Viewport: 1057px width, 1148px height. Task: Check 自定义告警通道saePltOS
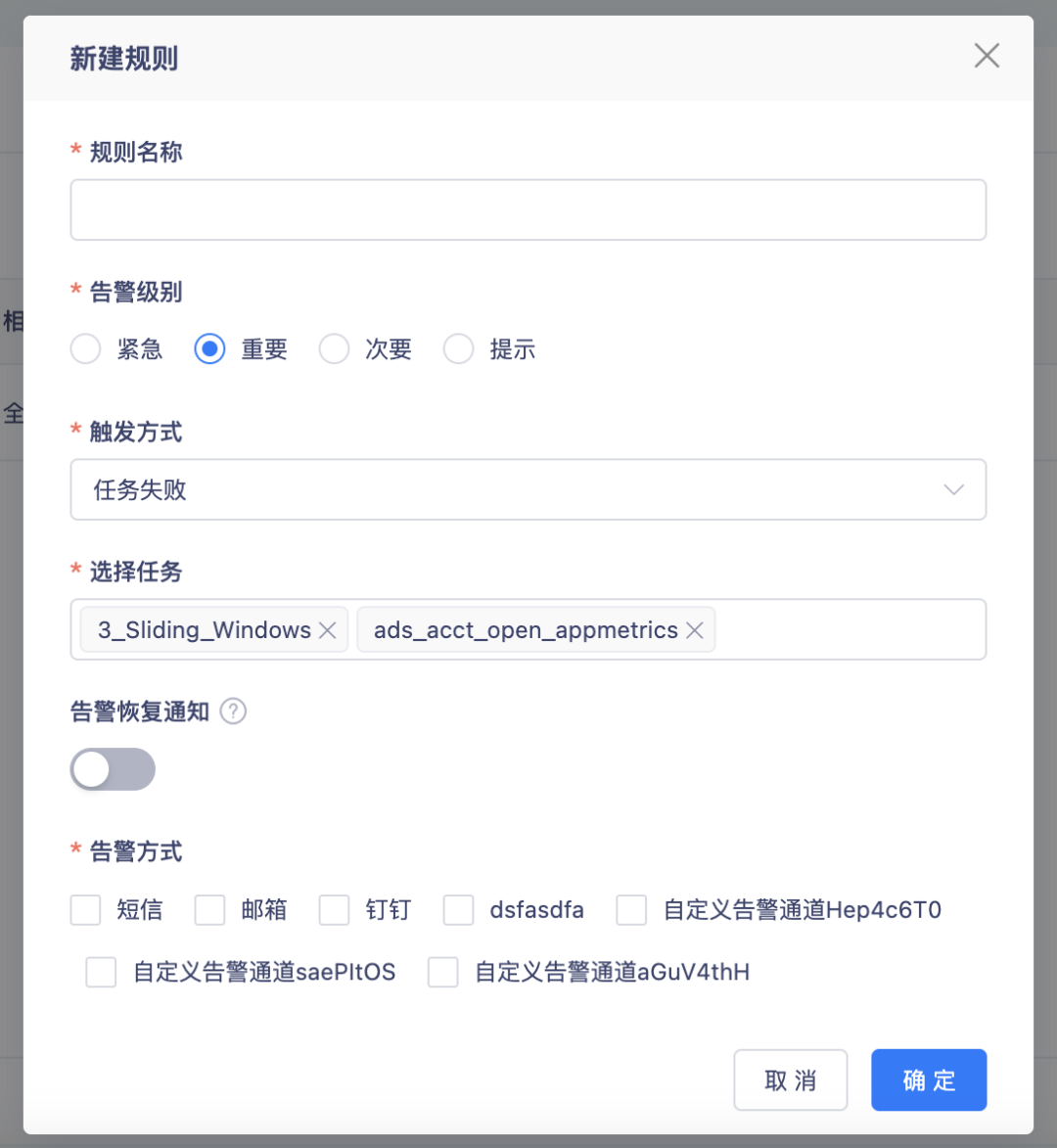pos(101,972)
